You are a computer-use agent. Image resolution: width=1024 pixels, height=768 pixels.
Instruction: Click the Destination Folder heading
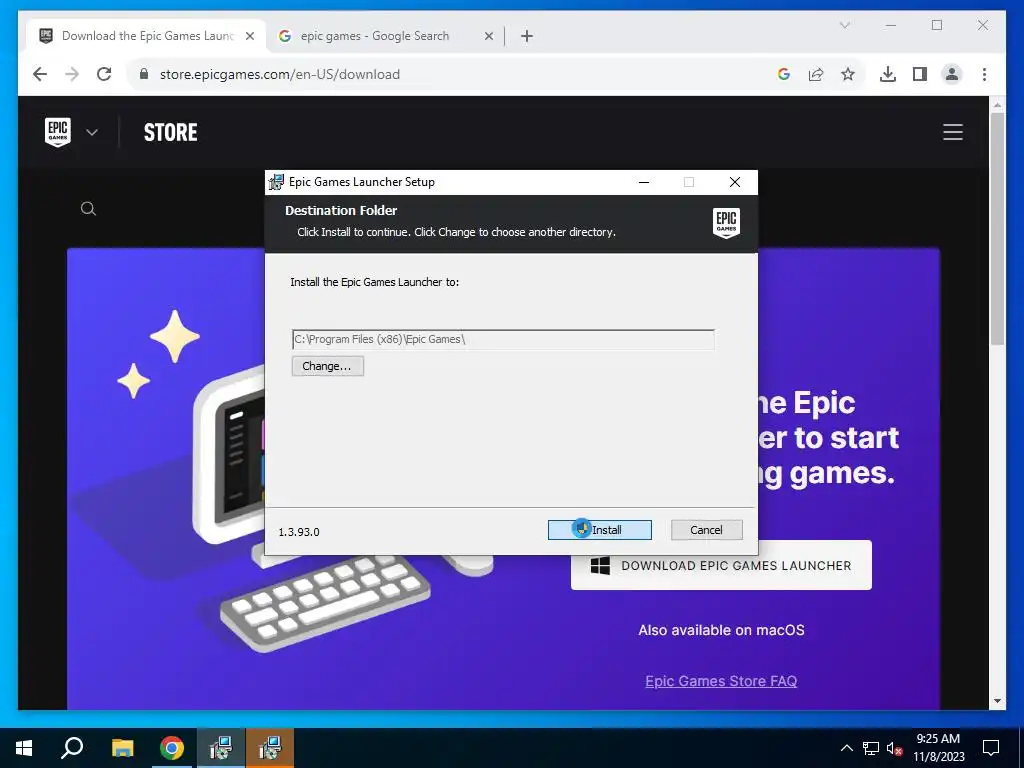click(341, 210)
